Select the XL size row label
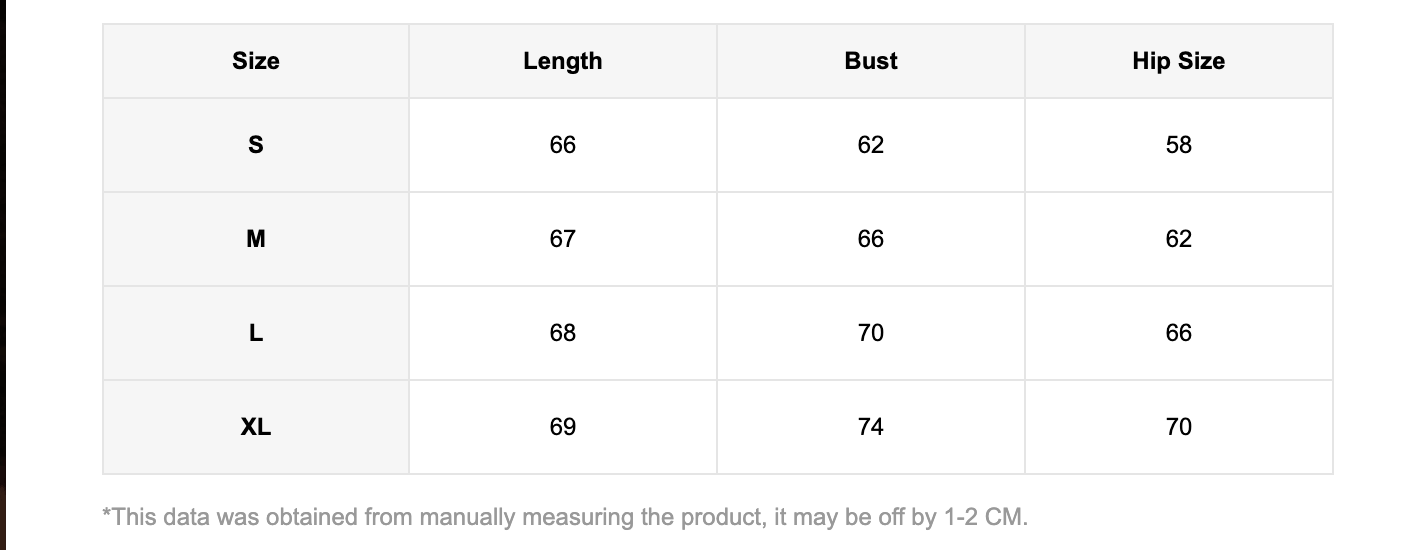Viewport: 1426px width, 550px height. point(256,427)
